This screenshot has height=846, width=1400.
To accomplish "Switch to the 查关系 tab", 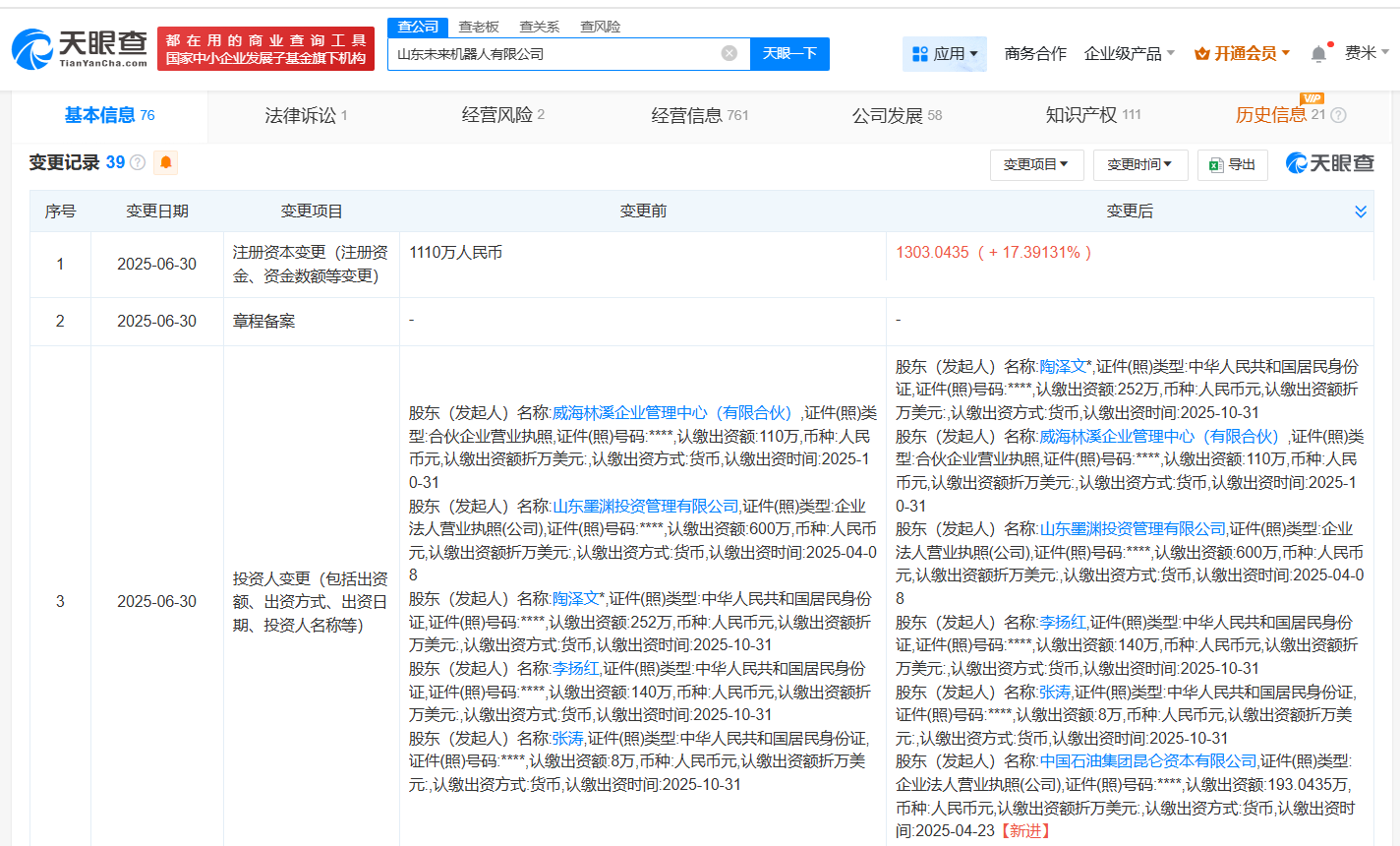I will pyautogui.click(x=540, y=27).
